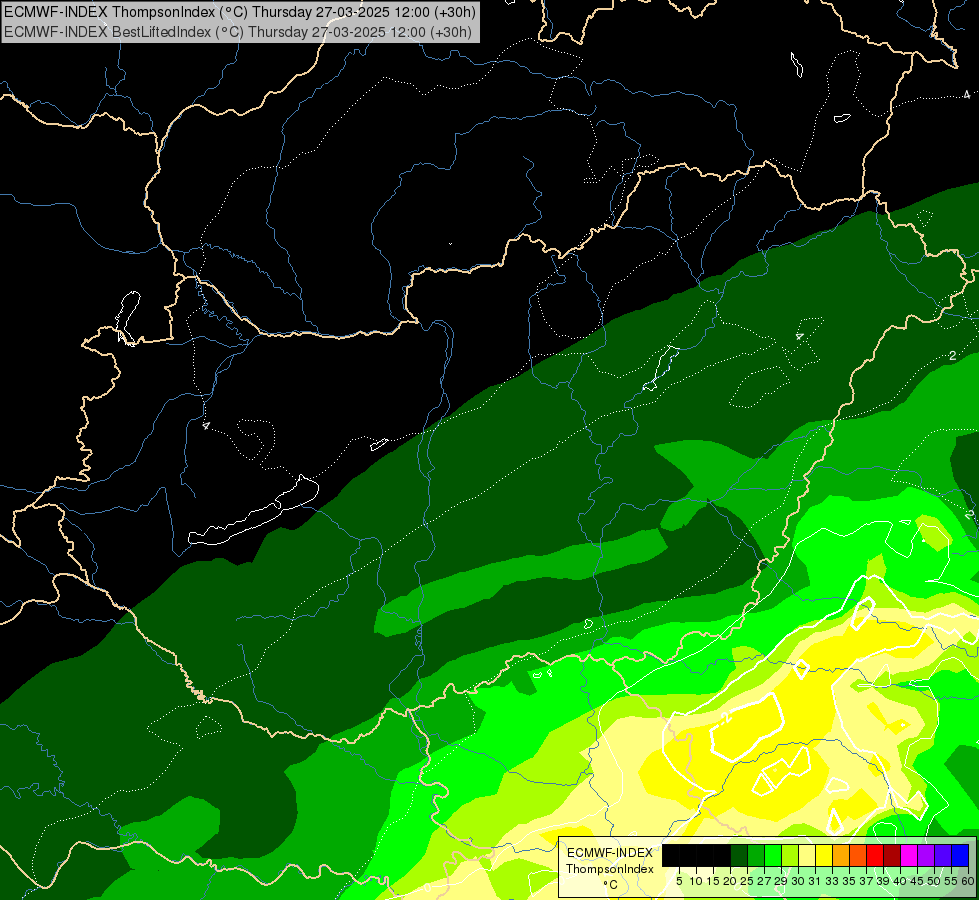Viewport: 979px width, 900px height.
Task: Click the bright yellow 31–33 legend swatch
Action: pos(824,855)
